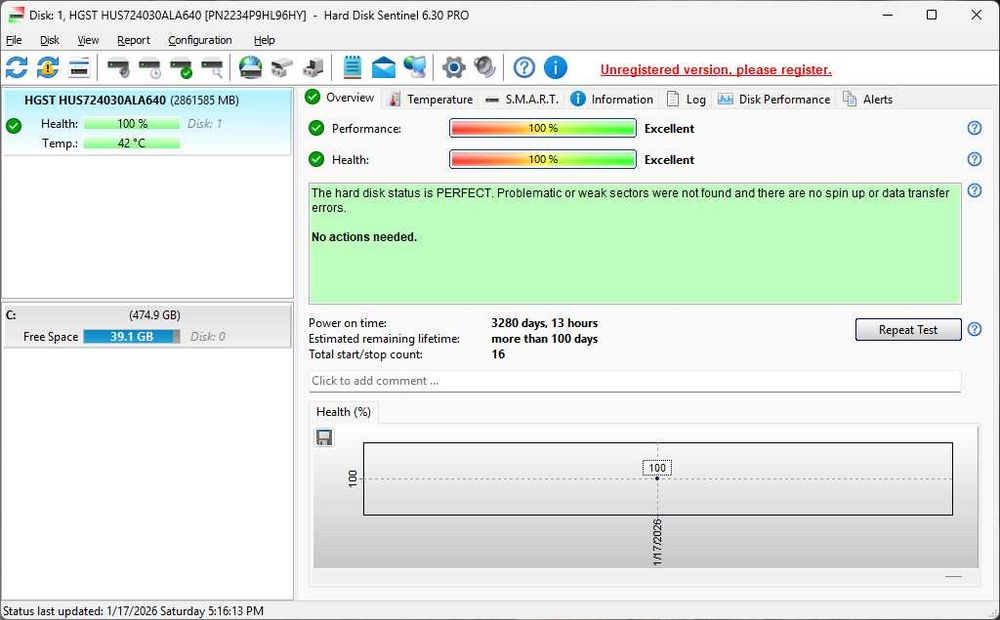Click the disk icon with magnifying glass
1000x620 pixels.
pyautogui.click(x=212, y=67)
